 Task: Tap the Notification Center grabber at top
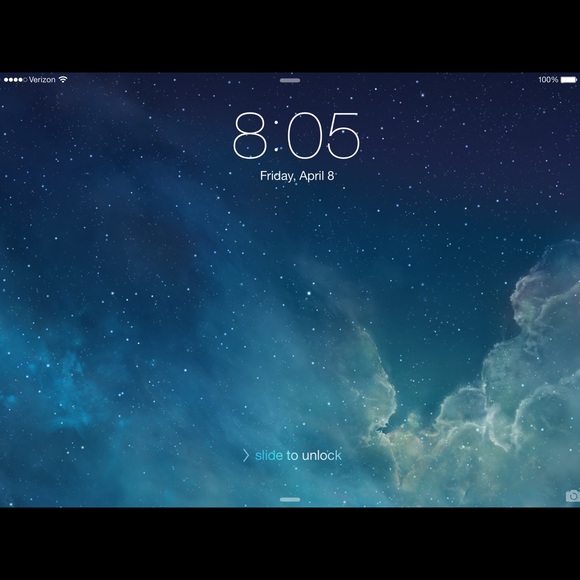coord(290,80)
